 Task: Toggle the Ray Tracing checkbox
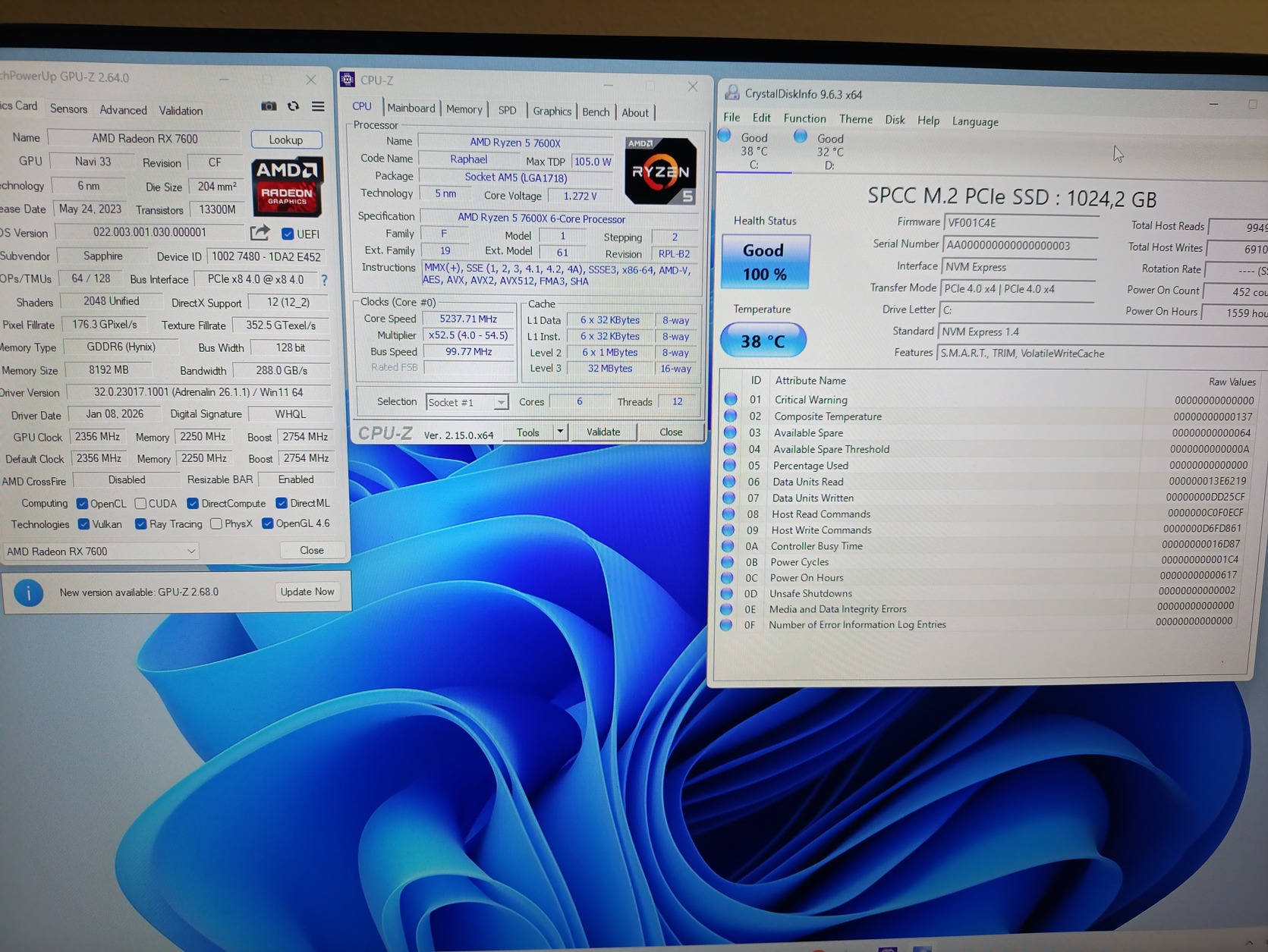pos(140,524)
